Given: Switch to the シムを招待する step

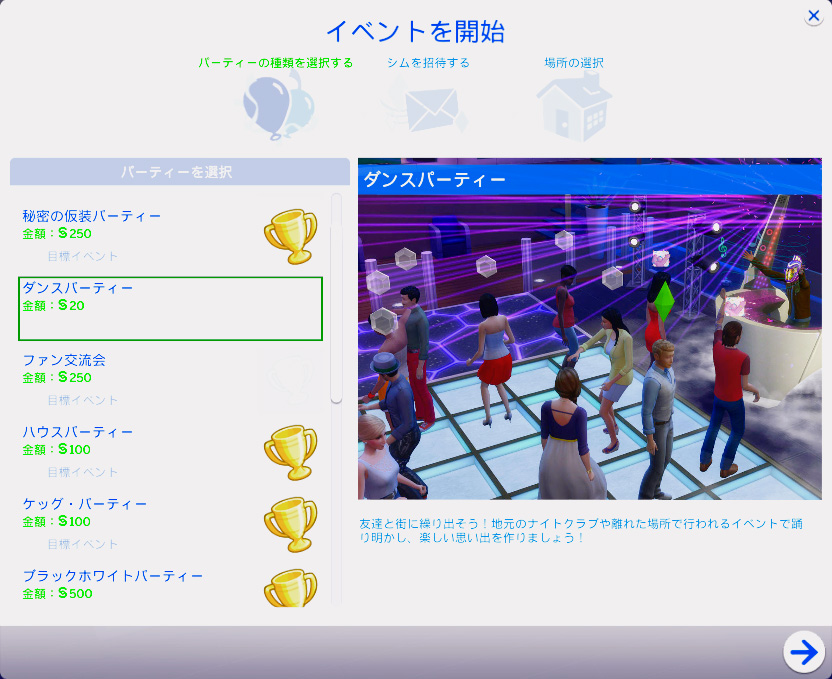Looking at the screenshot, I should (428, 63).
